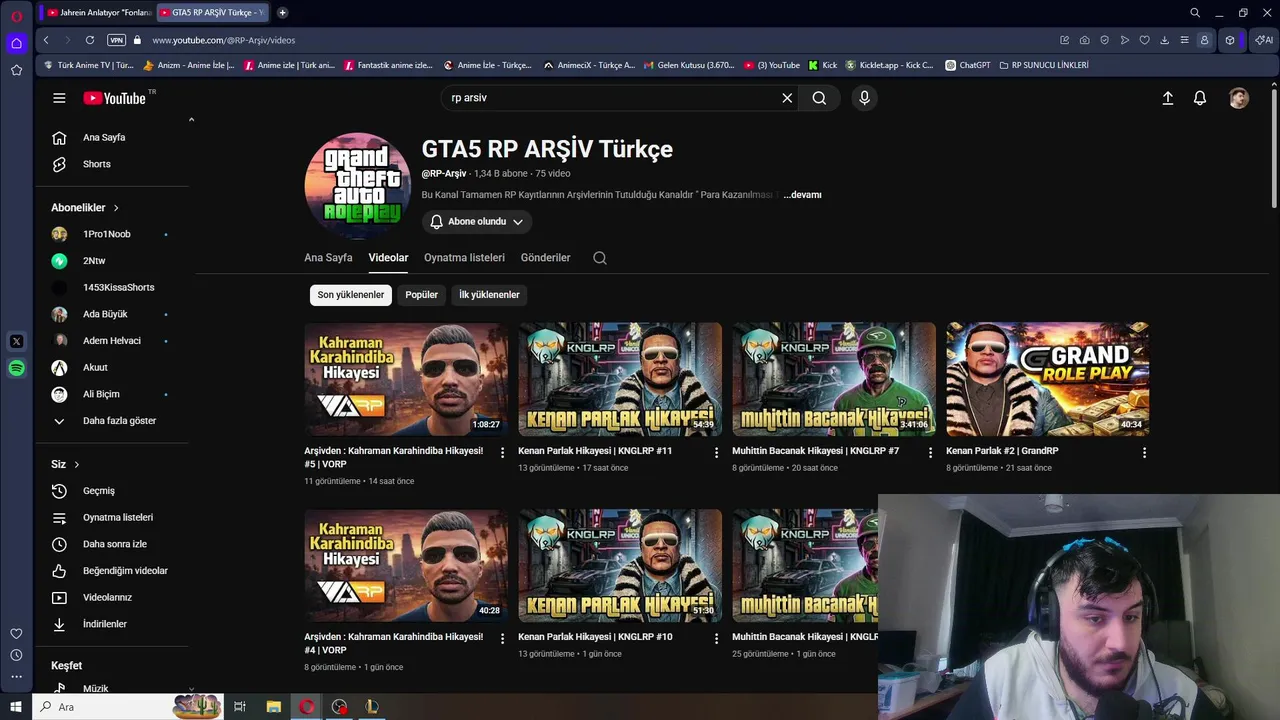Submit search with the magnifier button
1280x720 pixels.
[x=819, y=98]
